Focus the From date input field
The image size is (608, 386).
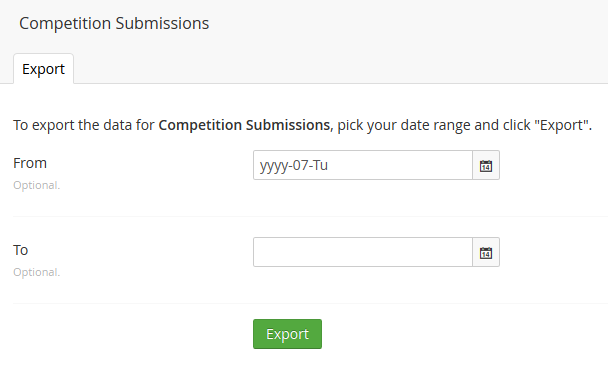coord(363,165)
